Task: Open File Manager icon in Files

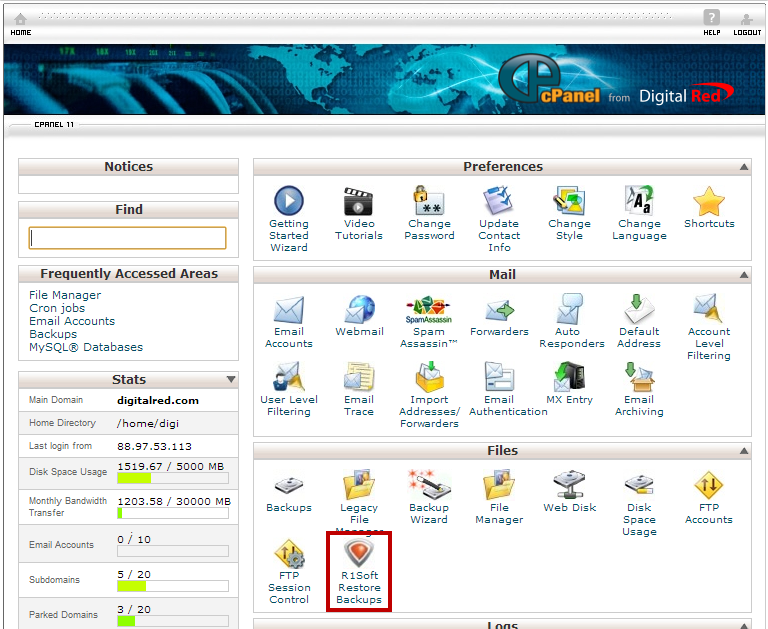Action: (x=499, y=484)
